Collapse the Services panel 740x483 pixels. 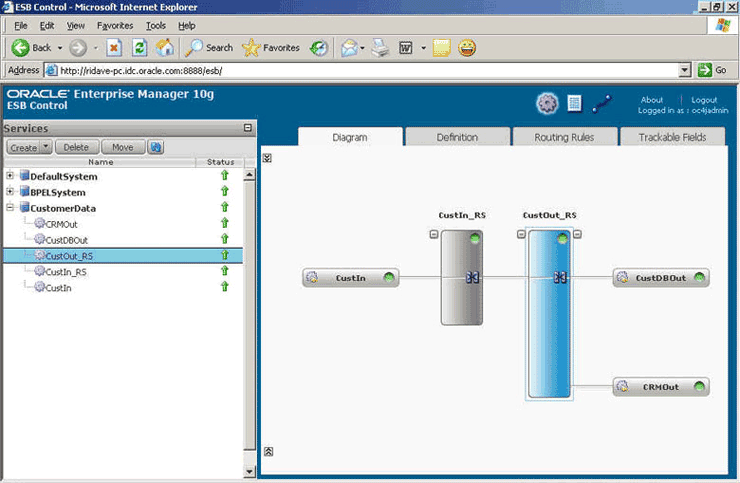click(x=248, y=128)
